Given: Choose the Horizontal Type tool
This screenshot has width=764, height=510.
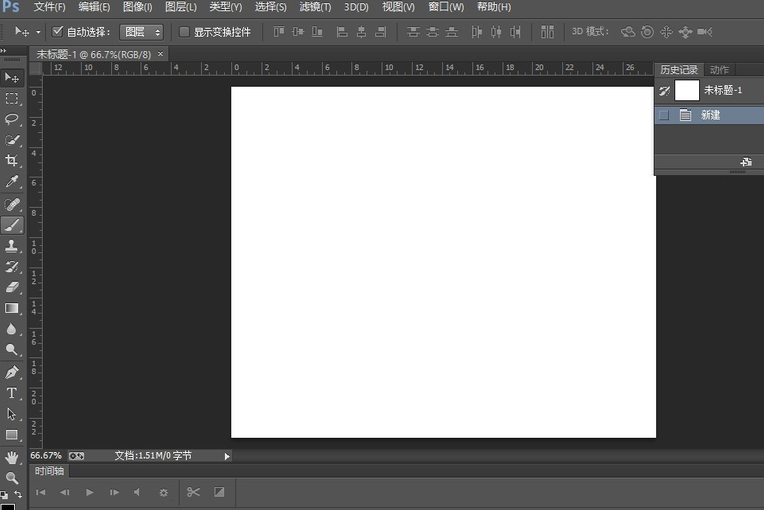Looking at the screenshot, I should pyautogui.click(x=12, y=393).
